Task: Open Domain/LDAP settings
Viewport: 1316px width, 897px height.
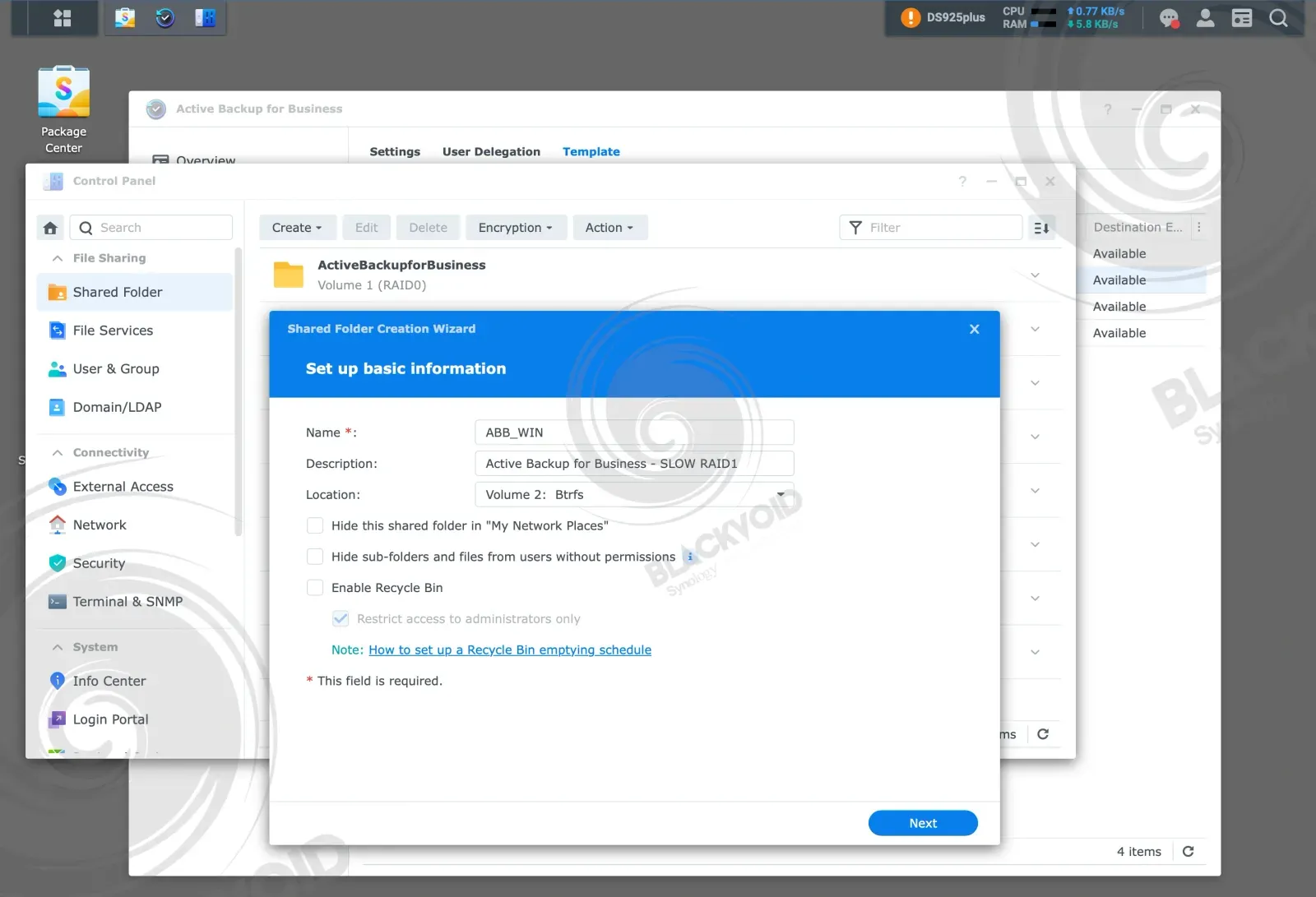Action: tap(135, 407)
